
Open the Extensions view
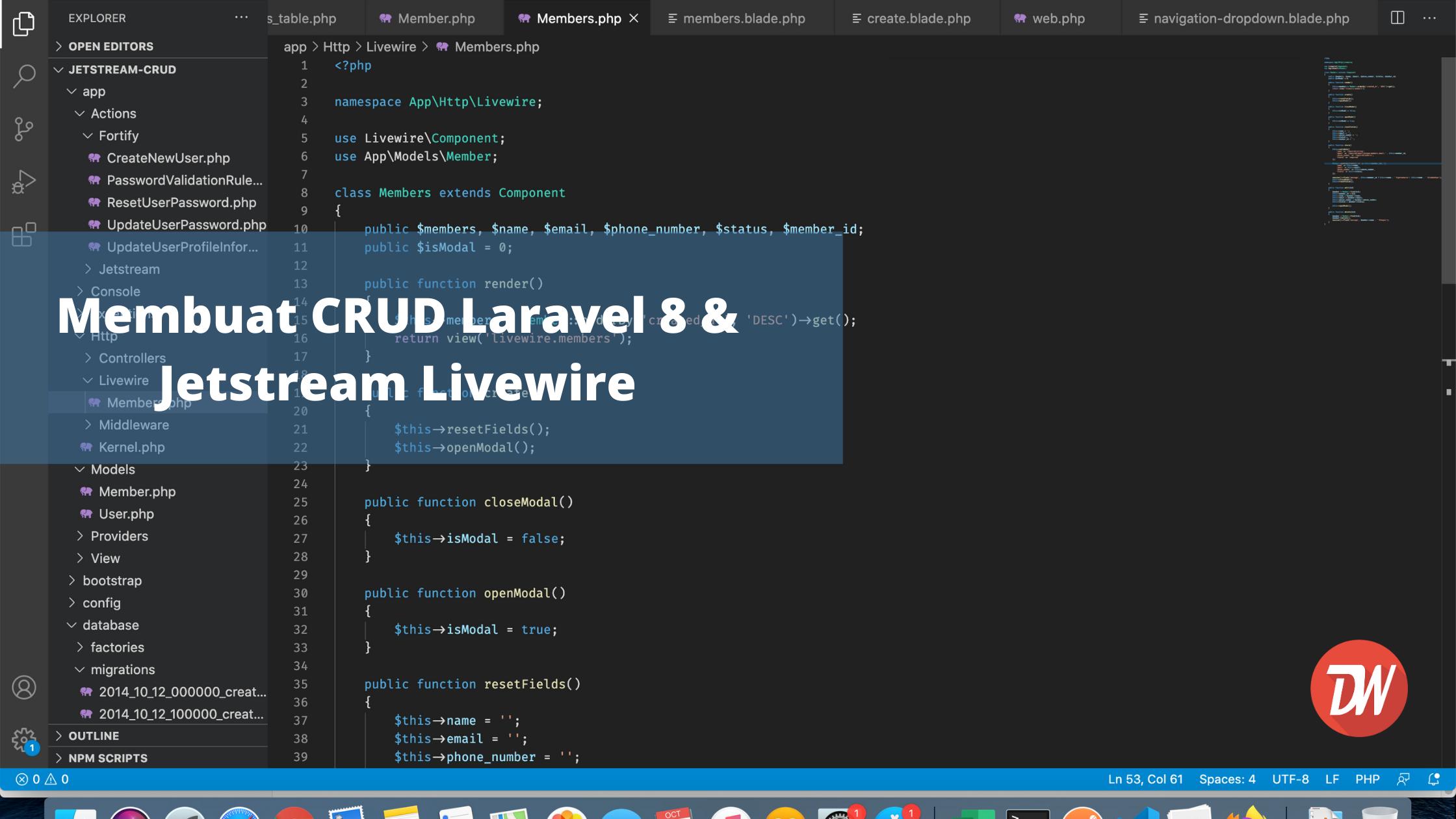coord(24,235)
